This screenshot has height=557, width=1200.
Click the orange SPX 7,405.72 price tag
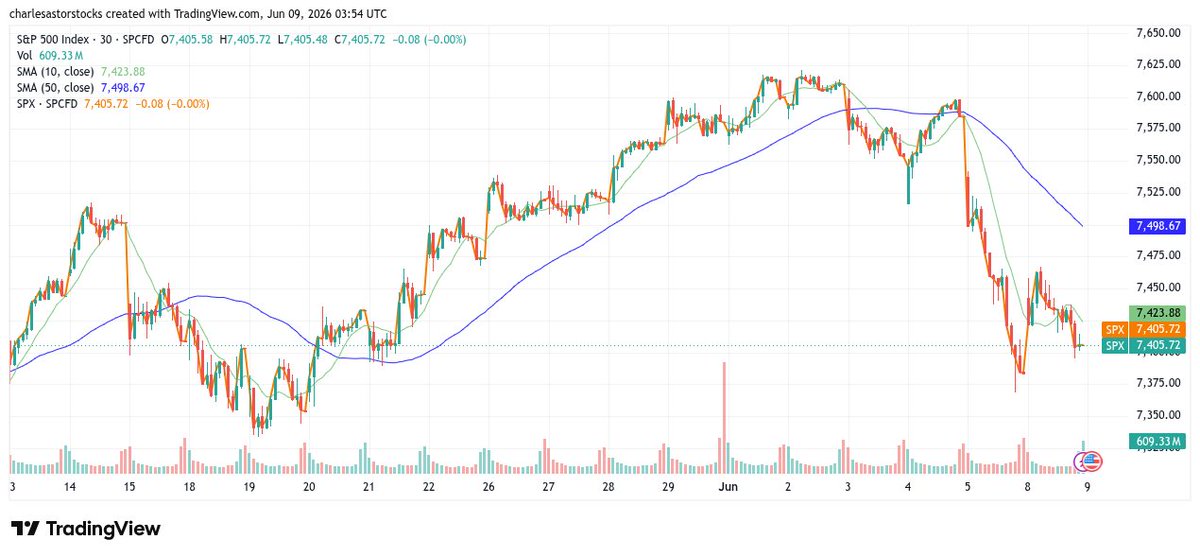(x=1143, y=329)
